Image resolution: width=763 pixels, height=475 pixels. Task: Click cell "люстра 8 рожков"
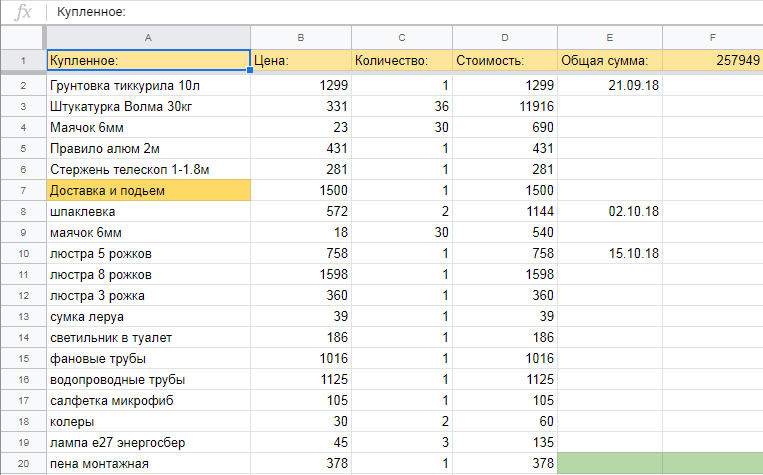148,274
